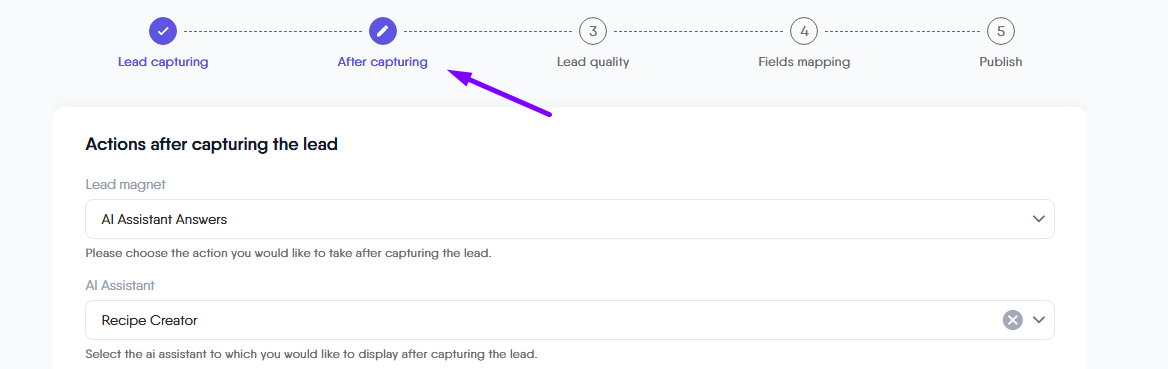Go to Lead quality step label

(593, 62)
